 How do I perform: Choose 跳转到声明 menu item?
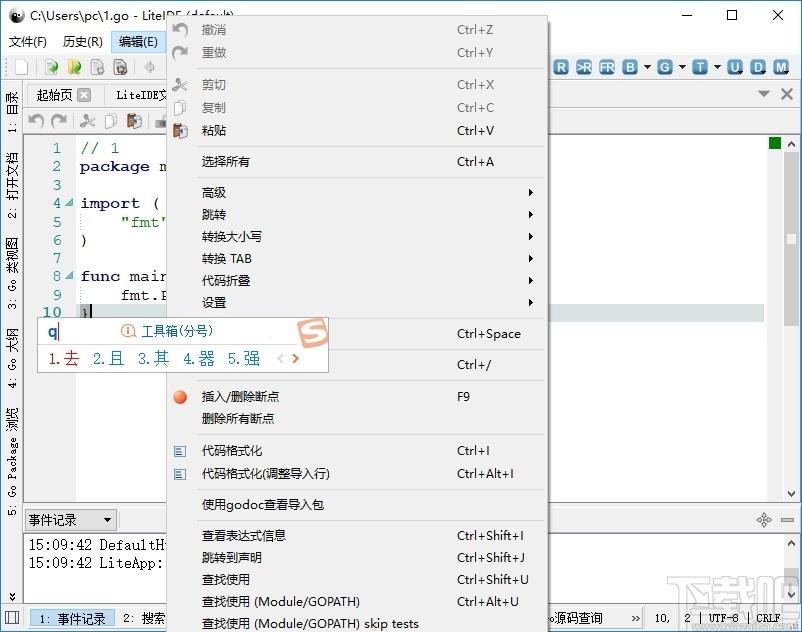[x=358, y=557]
